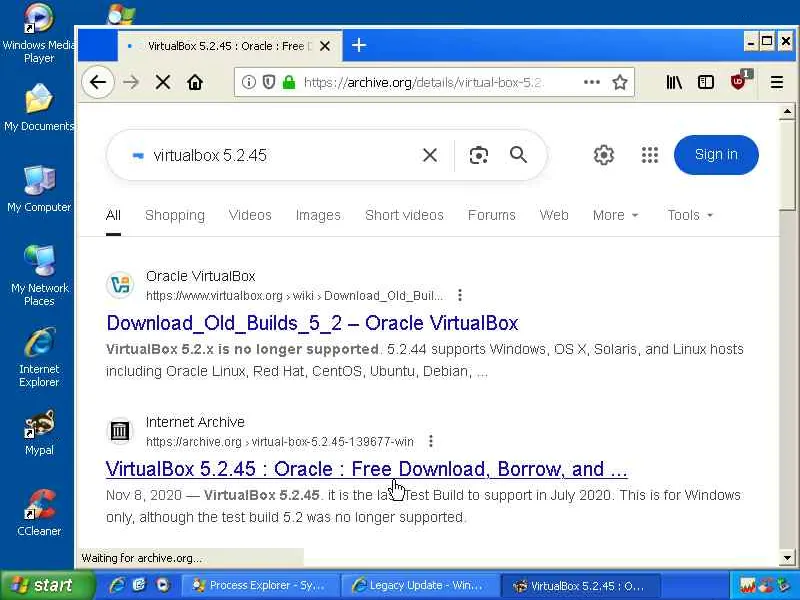
Task: Select the All results tab
Action: 113,215
